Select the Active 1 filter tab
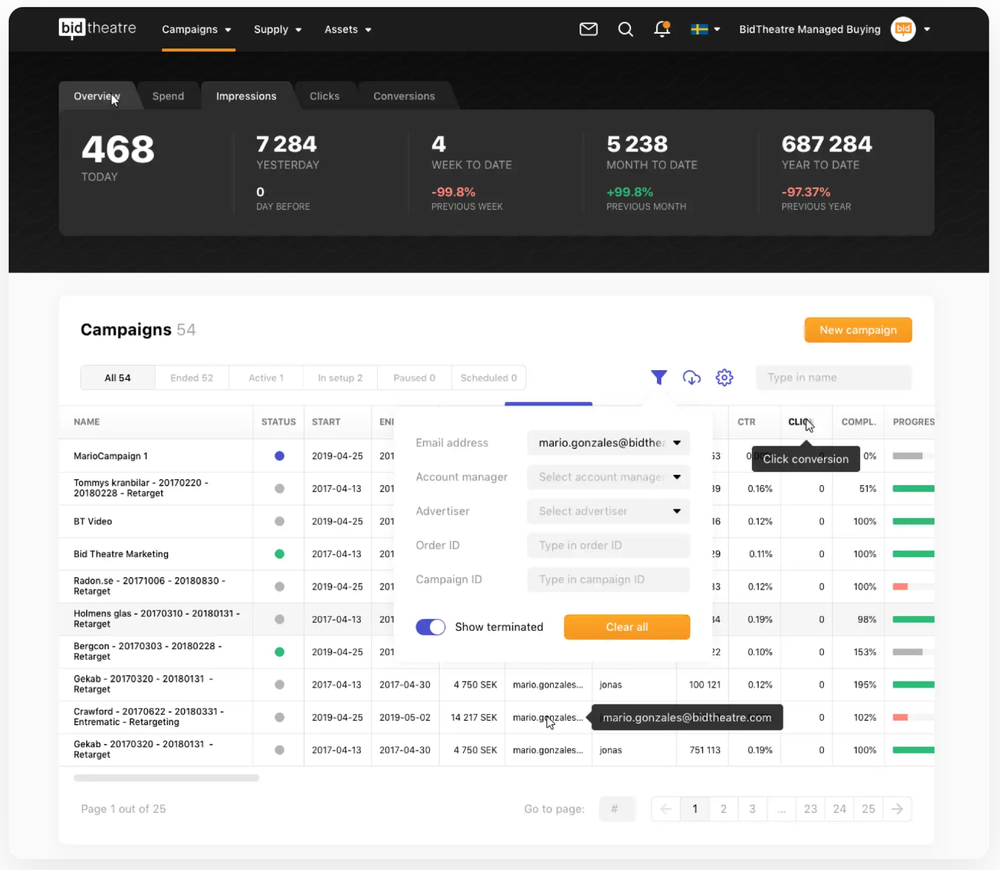This screenshot has width=1000, height=870. click(266, 378)
